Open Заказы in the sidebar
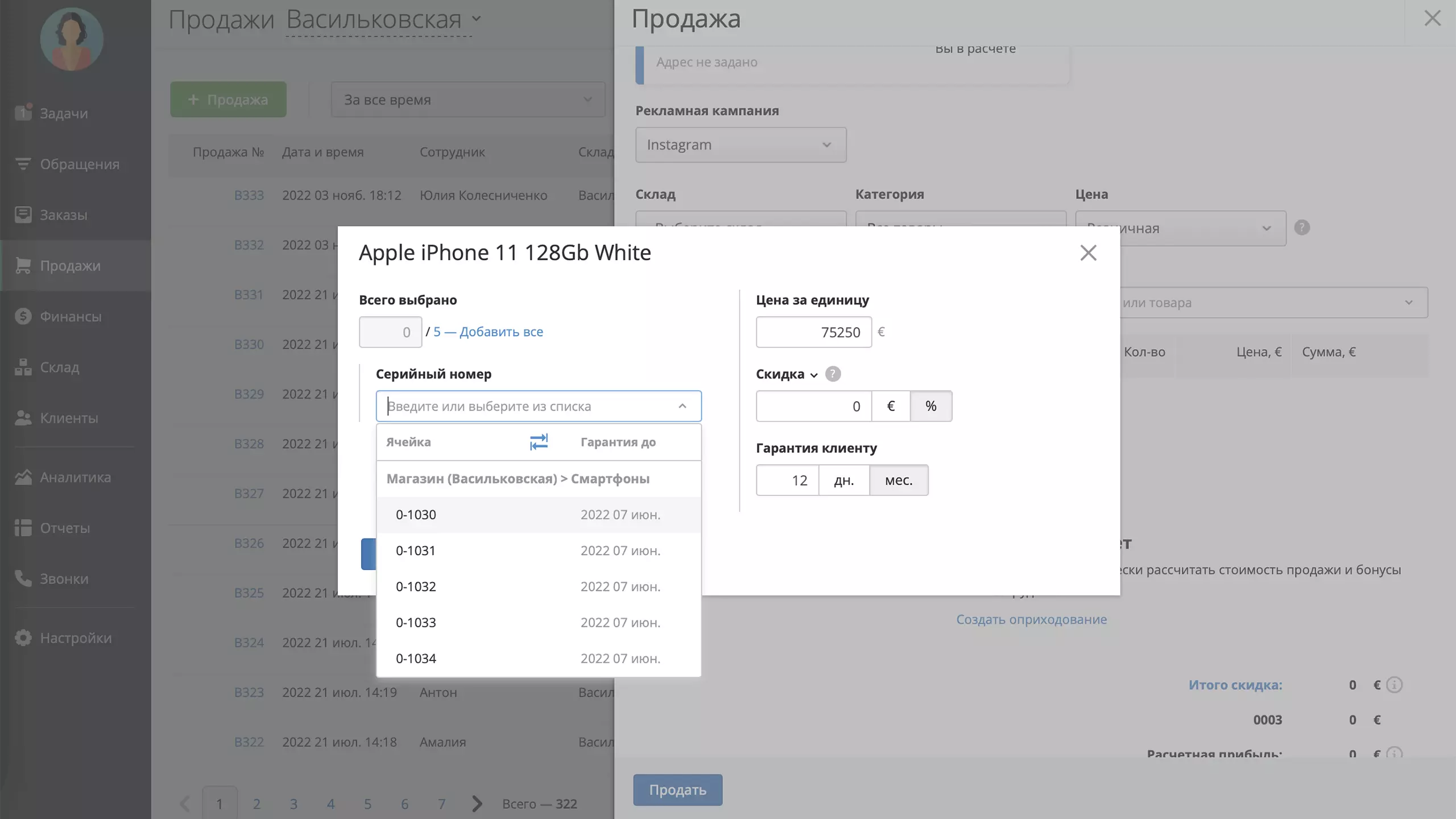Image resolution: width=1456 pixels, height=819 pixels. 75,214
